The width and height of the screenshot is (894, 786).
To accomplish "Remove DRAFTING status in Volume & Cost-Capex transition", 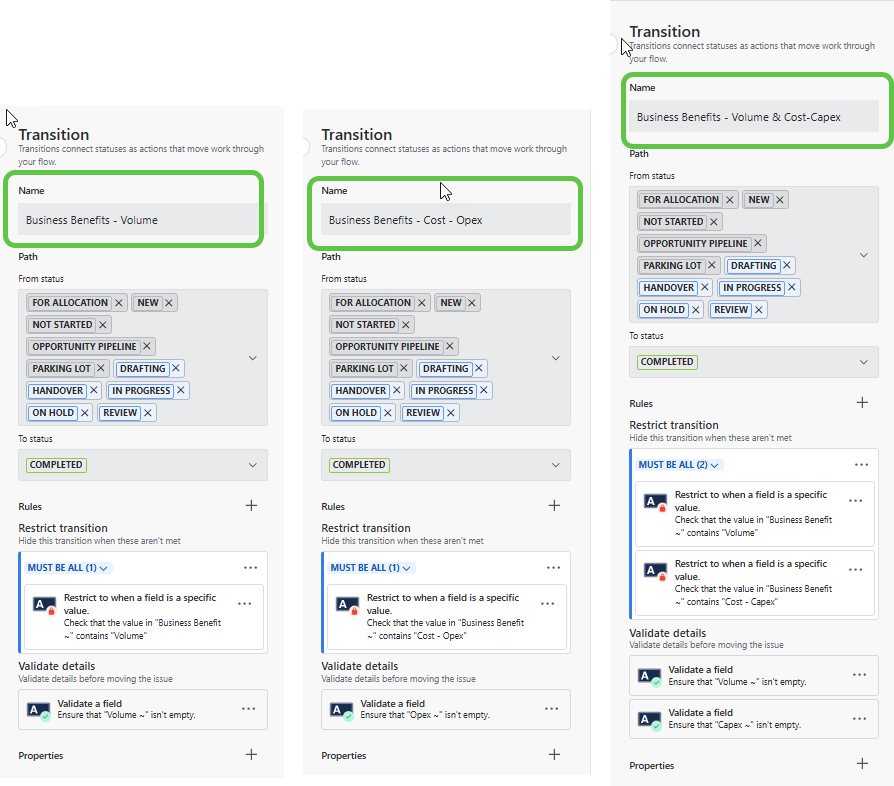I will 787,266.
